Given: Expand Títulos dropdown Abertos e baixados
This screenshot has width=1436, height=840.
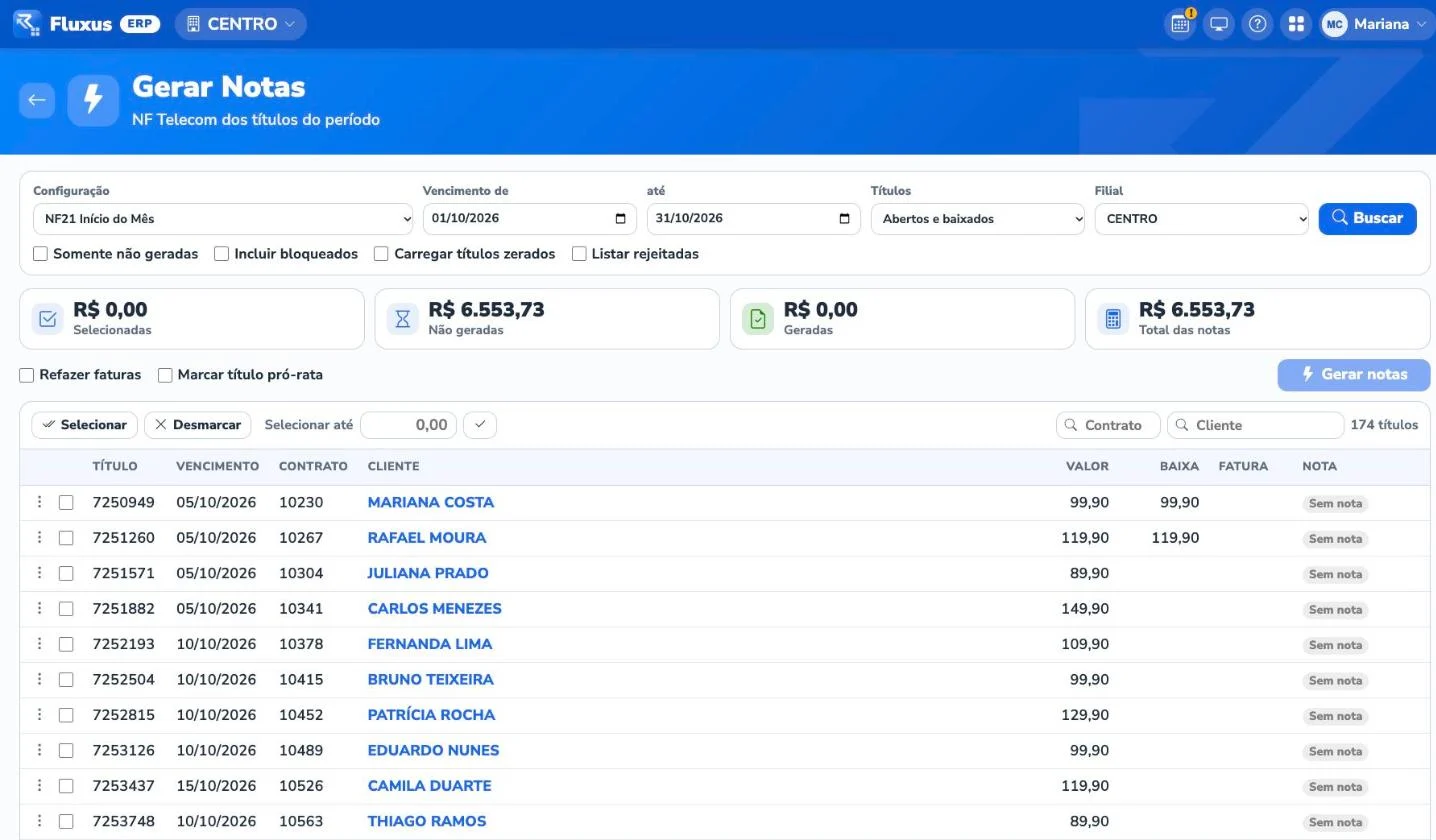Looking at the screenshot, I should tap(978, 219).
